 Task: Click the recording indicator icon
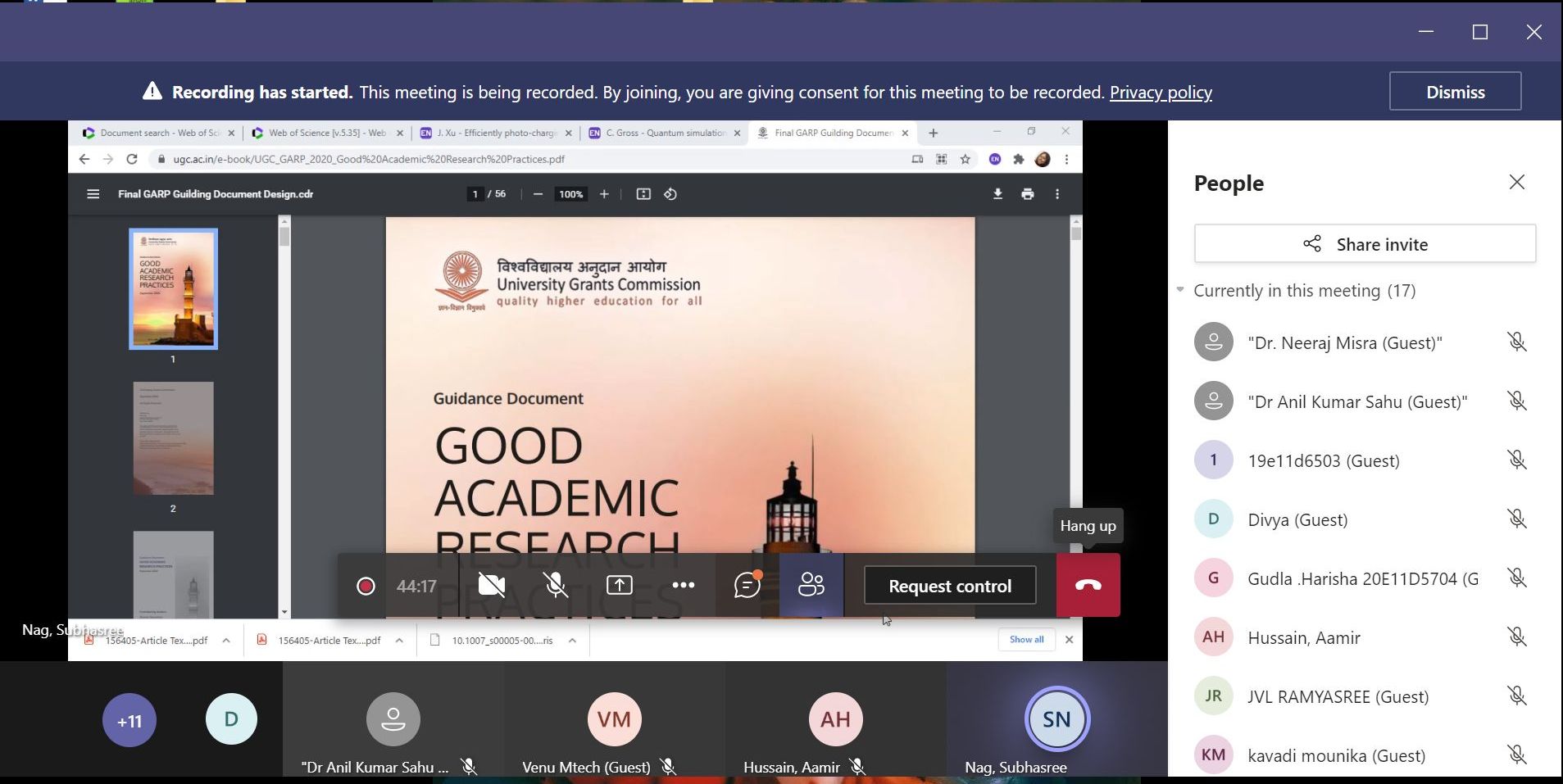pyautogui.click(x=366, y=586)
